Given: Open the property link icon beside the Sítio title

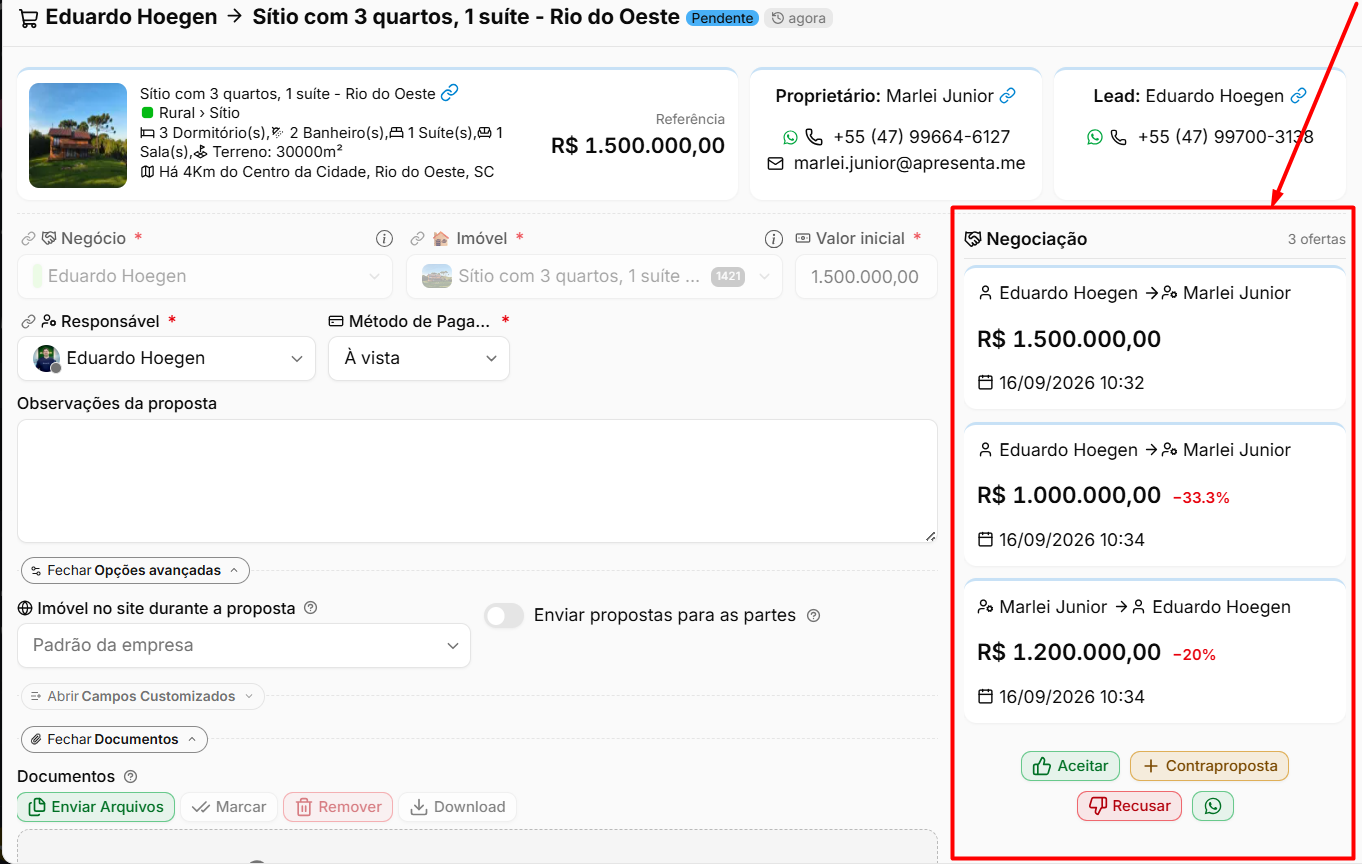Looking at the screenshot, I should pos(450,93).
